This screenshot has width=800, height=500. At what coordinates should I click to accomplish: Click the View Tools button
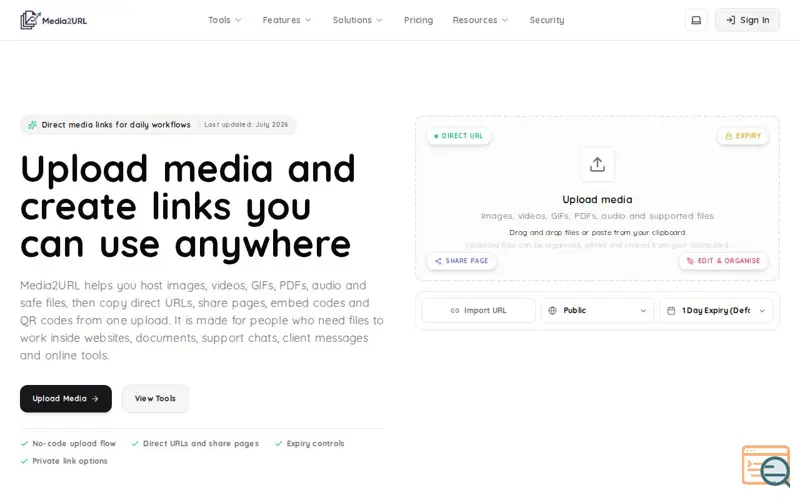(x=155, y=398)
